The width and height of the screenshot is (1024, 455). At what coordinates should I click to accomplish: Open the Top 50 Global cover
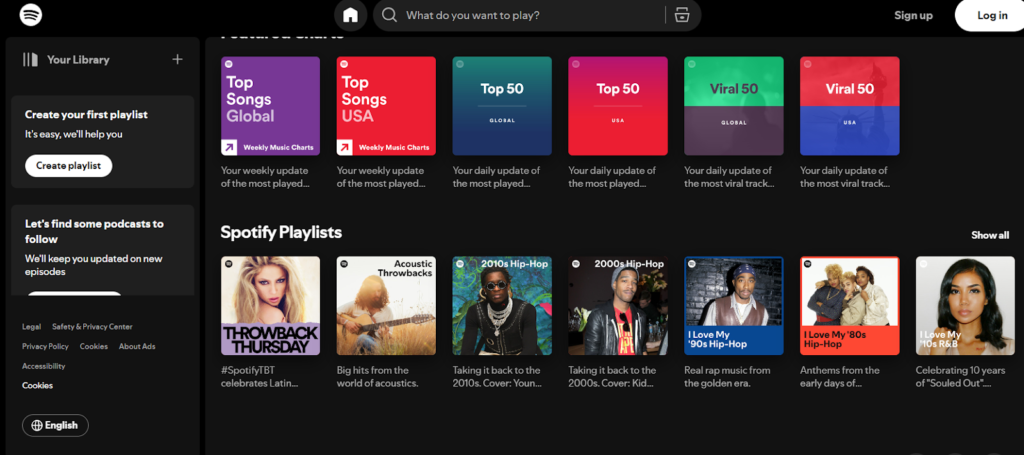pos(502,106)
